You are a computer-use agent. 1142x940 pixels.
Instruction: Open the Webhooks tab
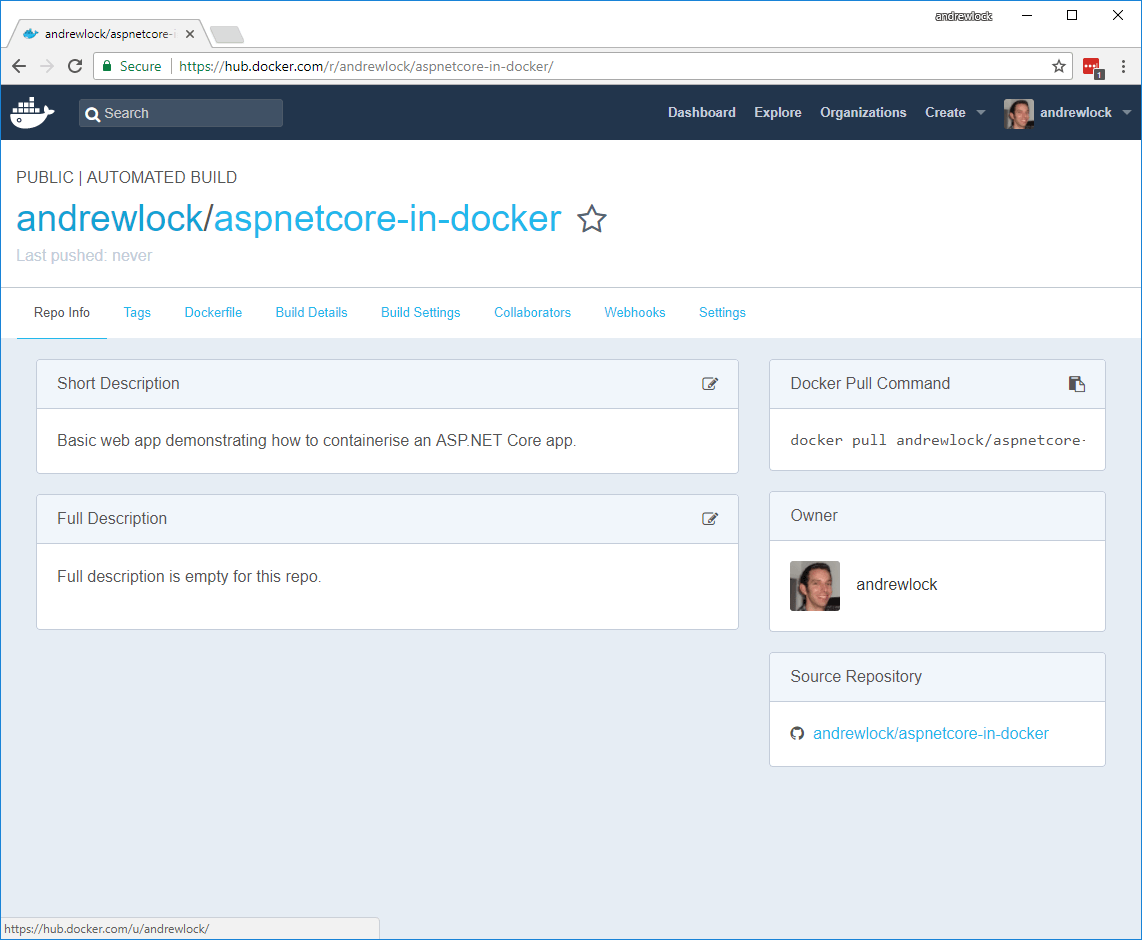[634, 312]
